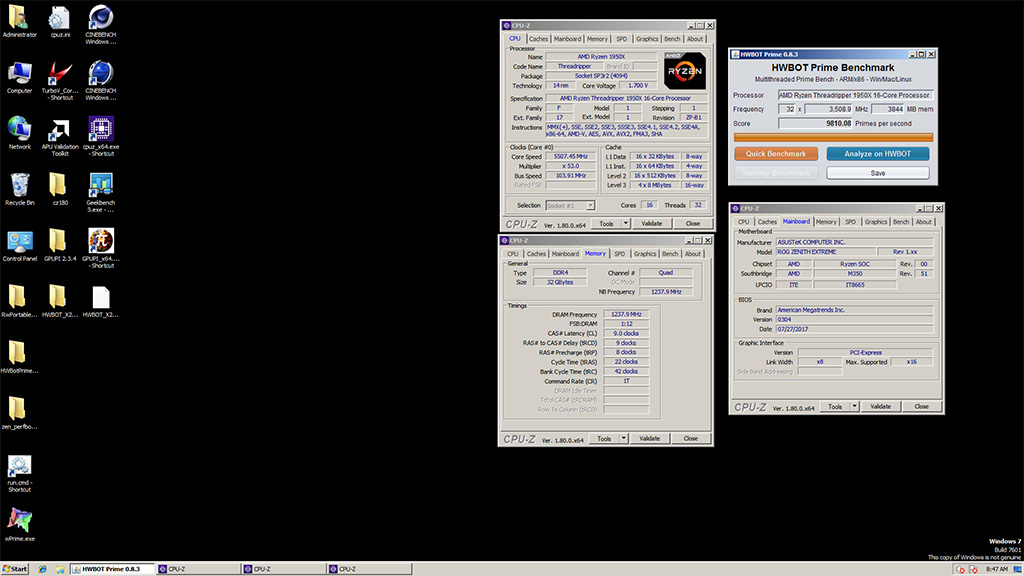Expand the Socket #1 selection dropdown

(x=590, y=205)
